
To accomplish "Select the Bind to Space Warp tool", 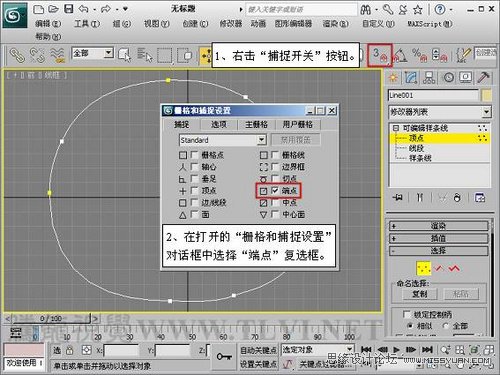I will 57,55.
